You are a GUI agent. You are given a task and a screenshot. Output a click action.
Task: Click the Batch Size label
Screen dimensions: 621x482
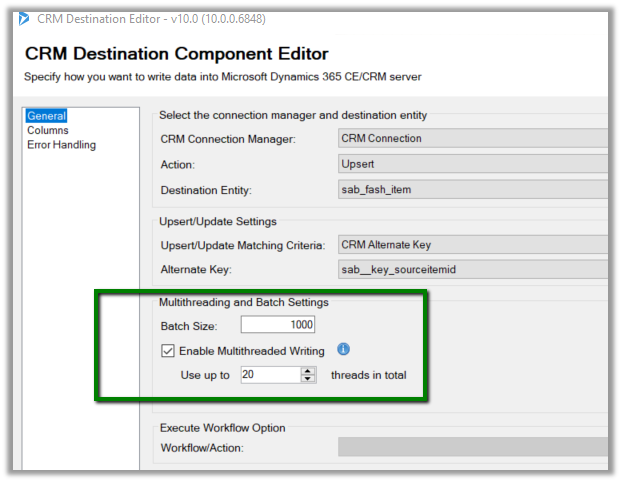coord(188,326)
